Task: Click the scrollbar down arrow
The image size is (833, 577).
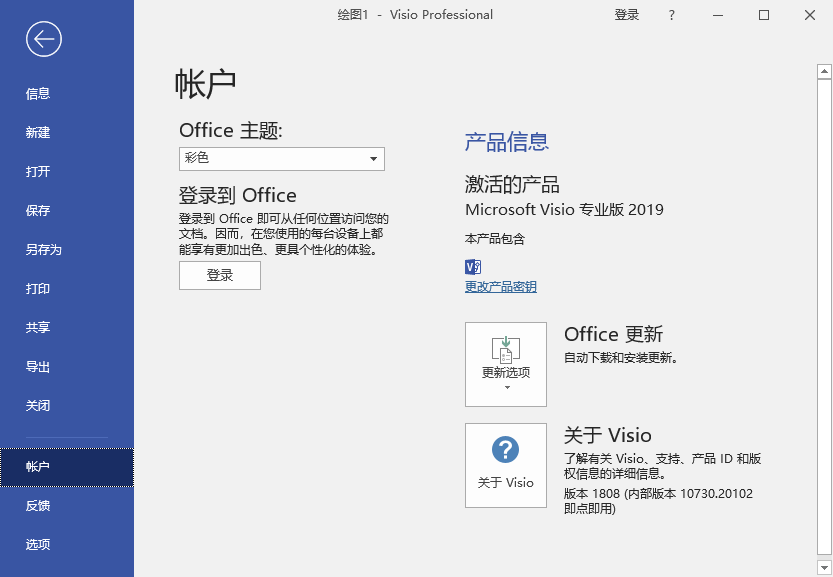Action: [x=824, y=568]
